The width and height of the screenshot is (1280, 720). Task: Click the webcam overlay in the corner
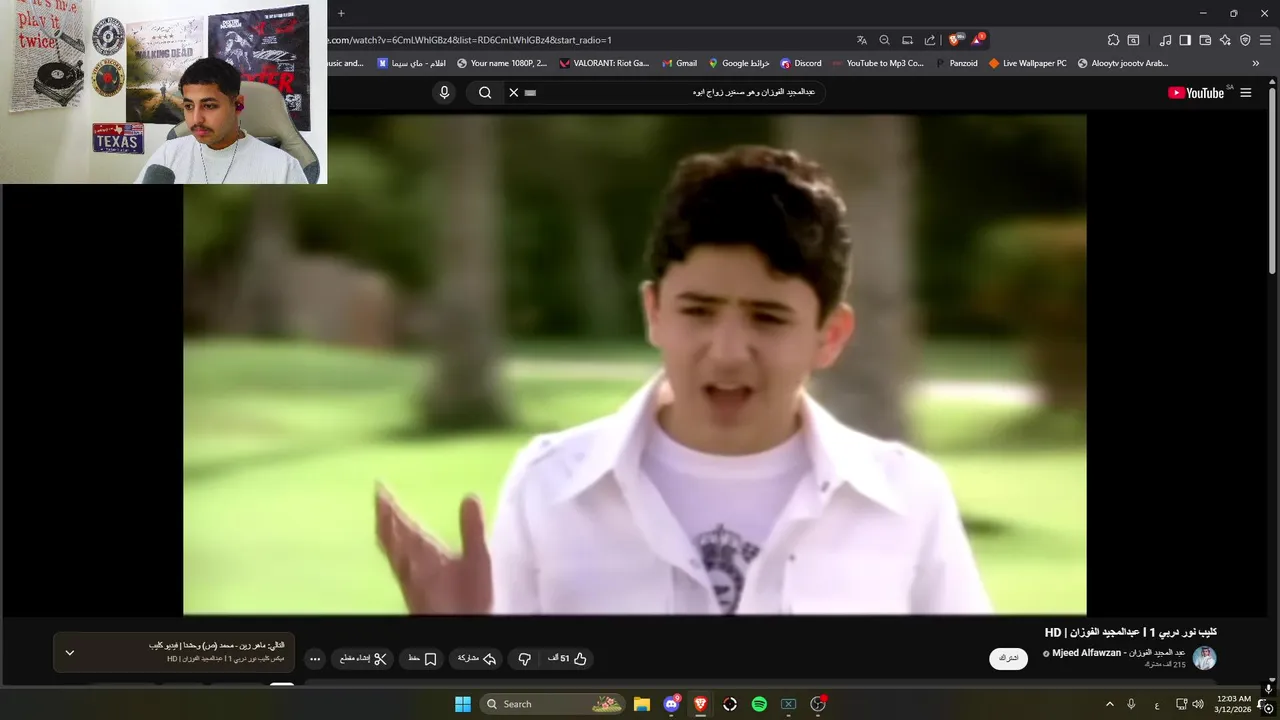click(x=163, y=92)
